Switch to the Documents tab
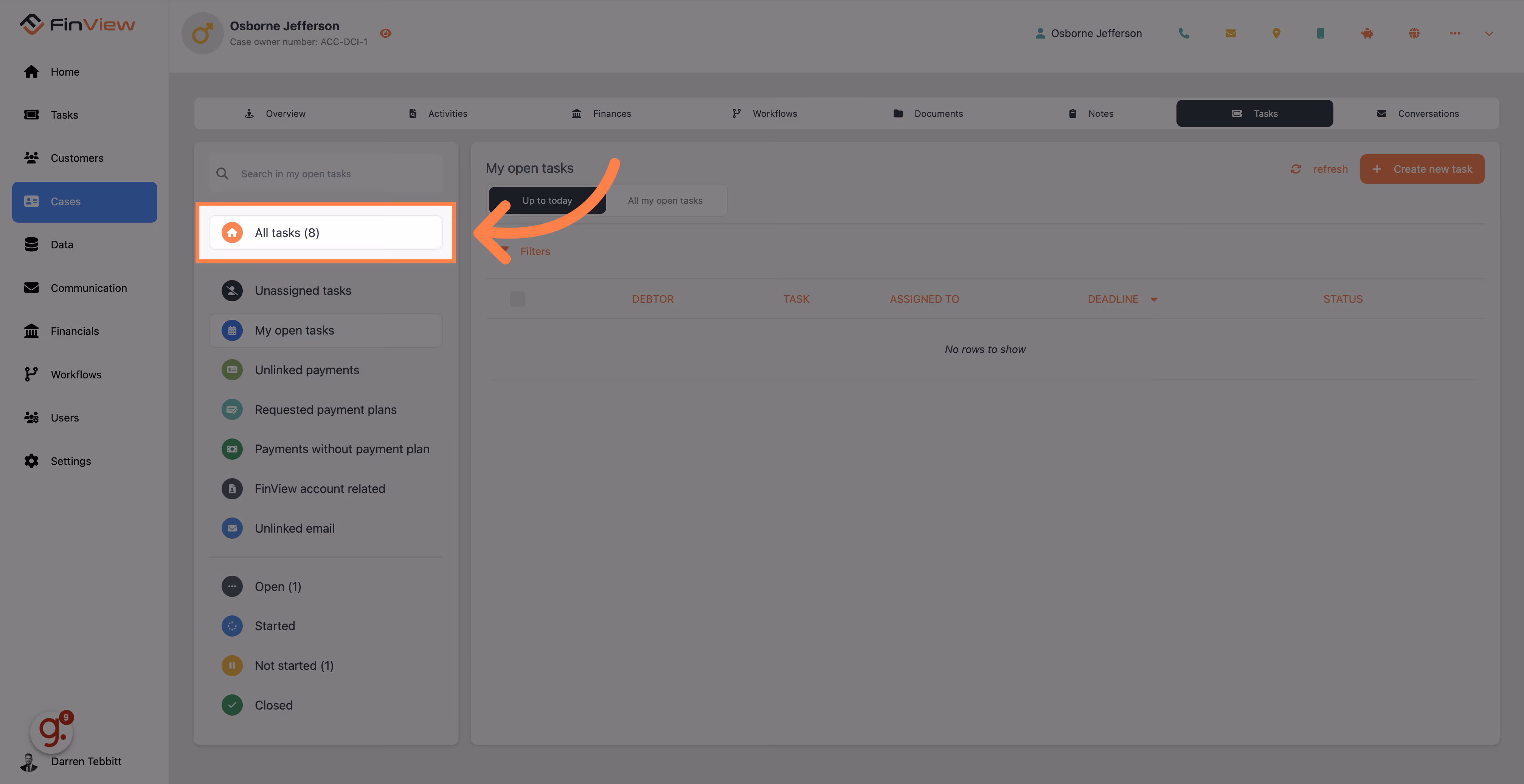Viewport: 1524px width, 784px height. tap(928, 113)
